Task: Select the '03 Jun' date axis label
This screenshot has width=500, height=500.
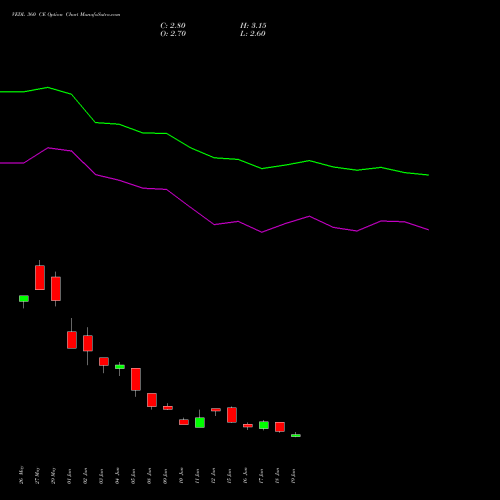Action: click(102, 476)
